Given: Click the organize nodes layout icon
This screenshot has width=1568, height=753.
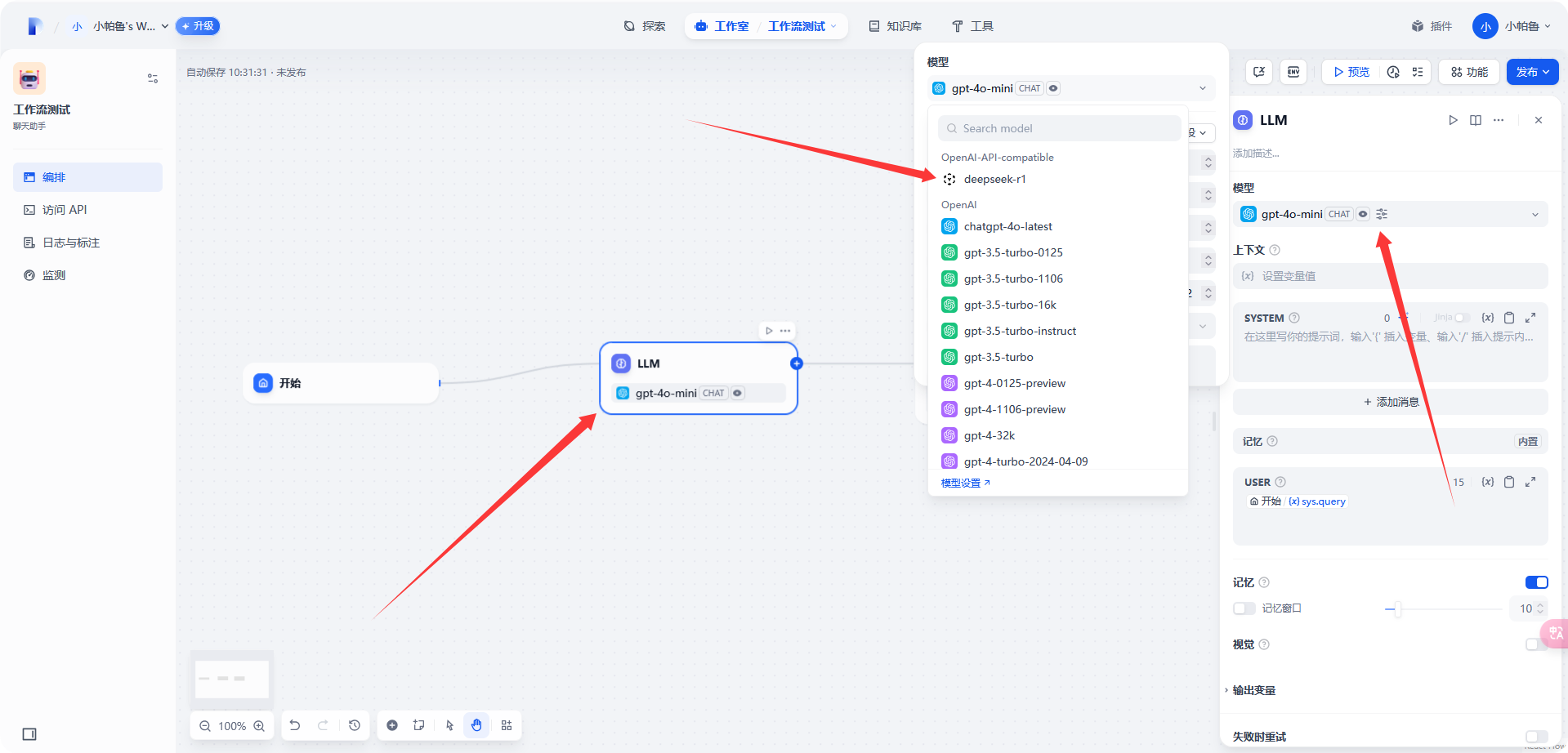Looking at the screenshot, I should [507, 725].
